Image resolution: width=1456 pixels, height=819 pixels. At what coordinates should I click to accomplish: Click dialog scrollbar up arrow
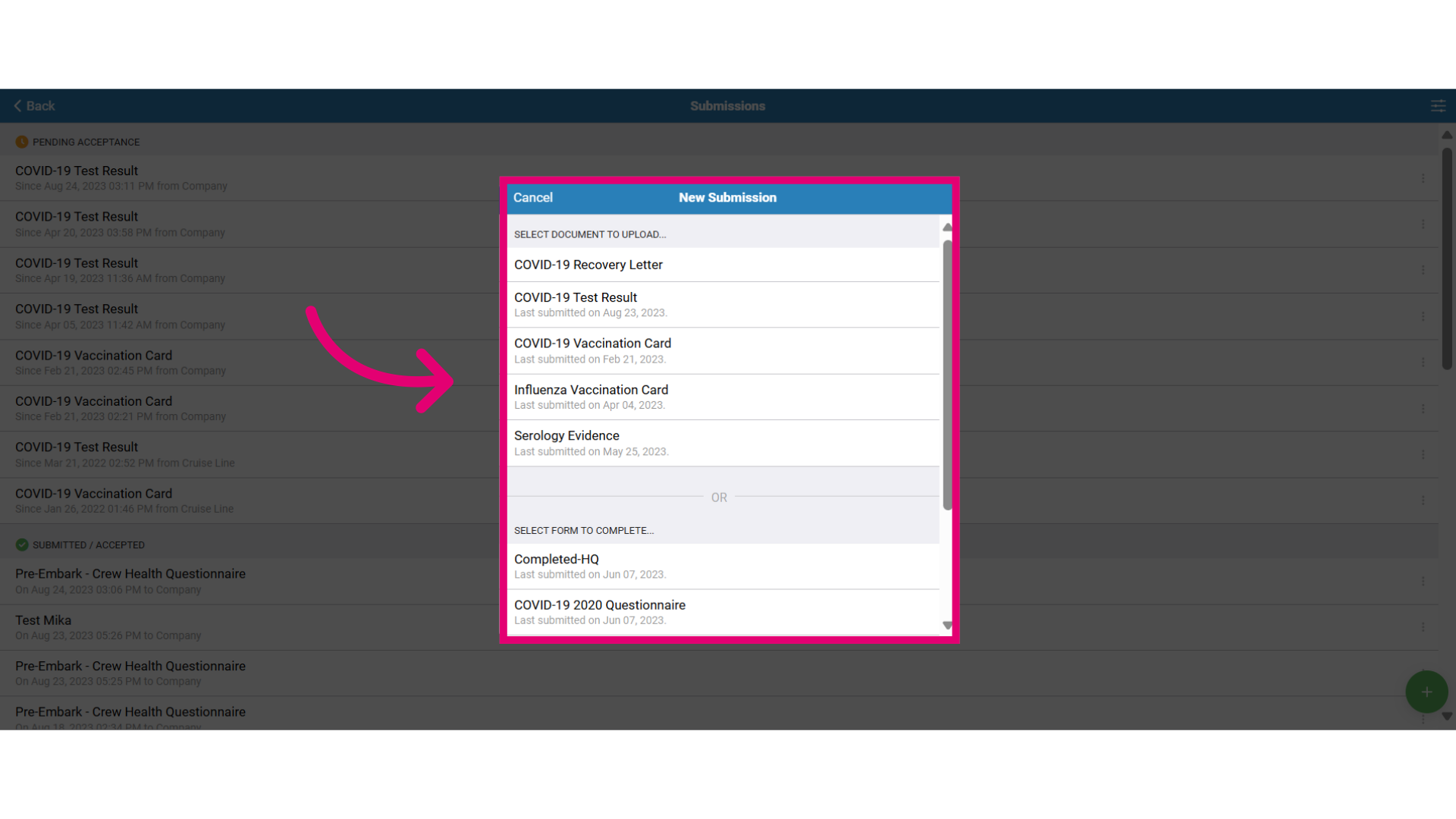(x=947, y=227)
